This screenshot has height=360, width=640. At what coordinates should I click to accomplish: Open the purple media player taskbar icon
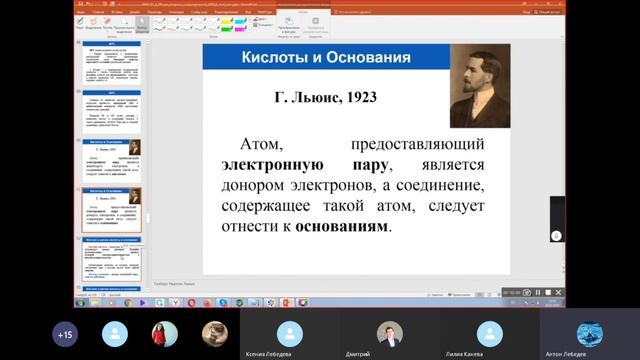point(142,303)
